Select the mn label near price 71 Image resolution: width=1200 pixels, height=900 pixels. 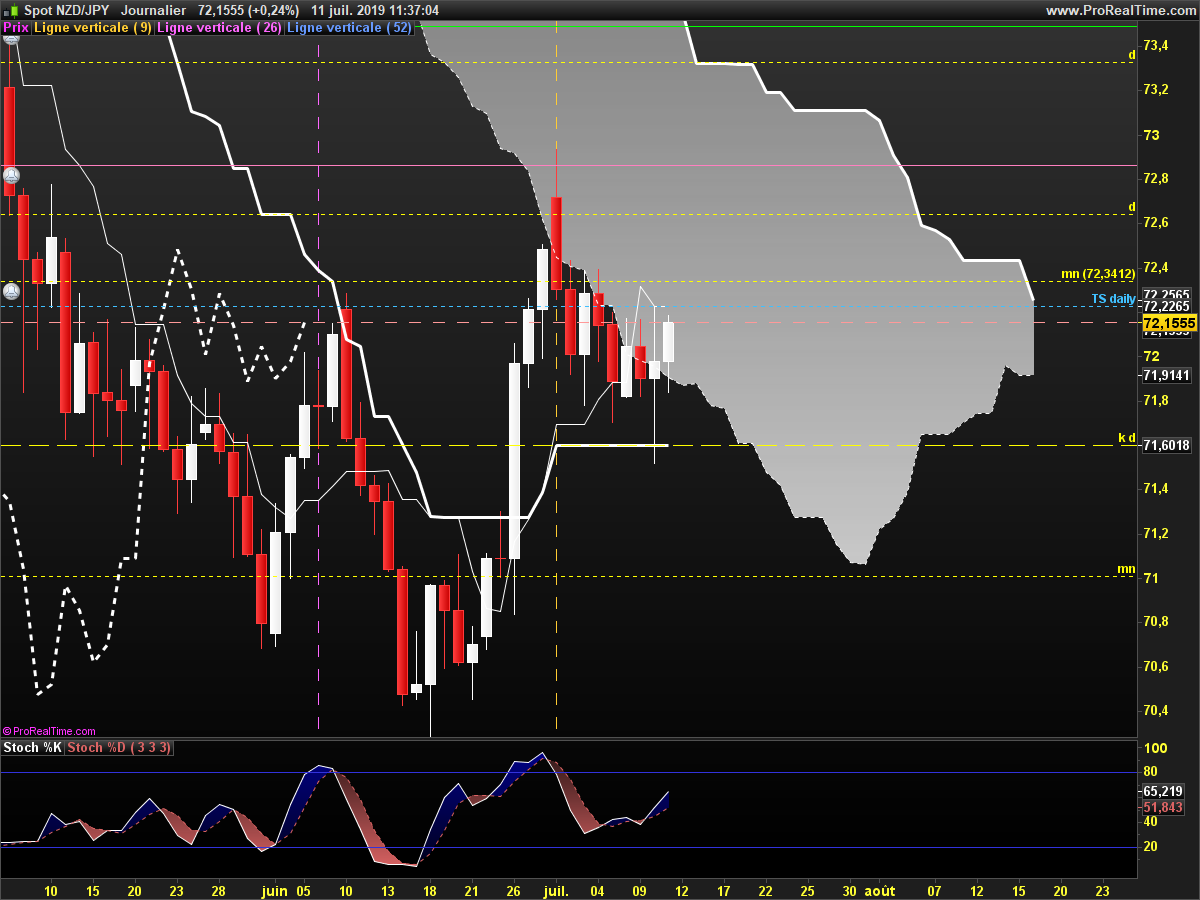(x=1127, y=569)
